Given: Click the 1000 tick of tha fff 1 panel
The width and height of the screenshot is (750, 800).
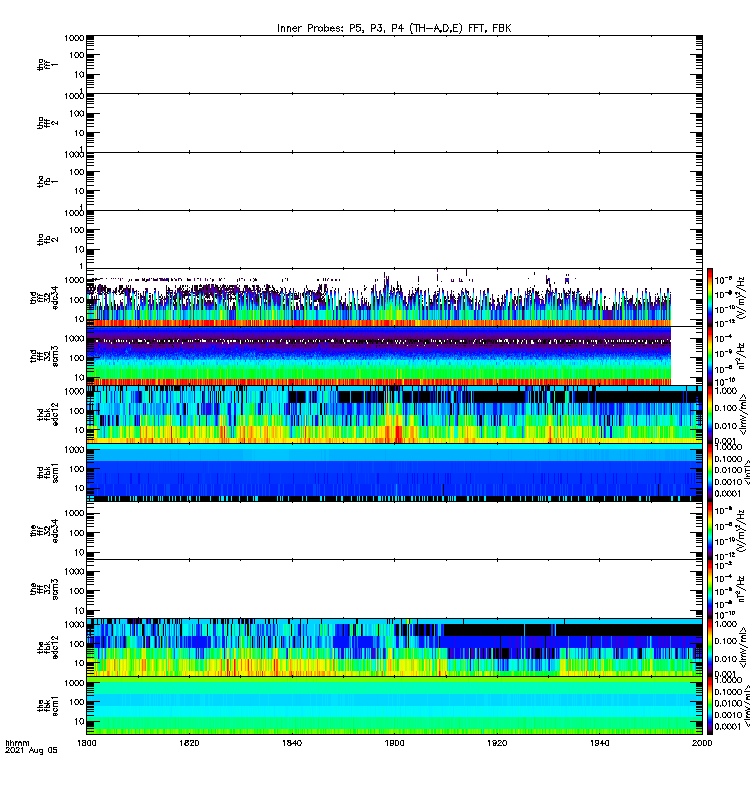Looking at the screenshot, I should [x=74, y=38].
